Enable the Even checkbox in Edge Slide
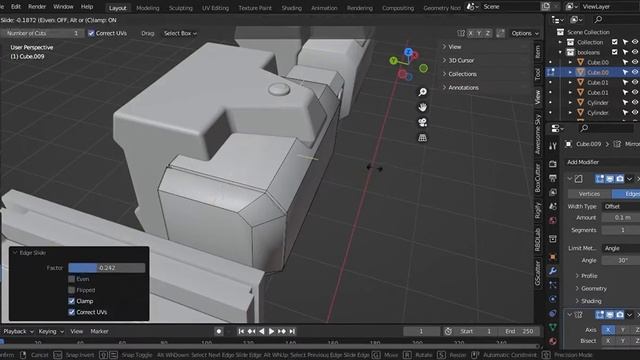Screen dimensions: 640x360 71,279
